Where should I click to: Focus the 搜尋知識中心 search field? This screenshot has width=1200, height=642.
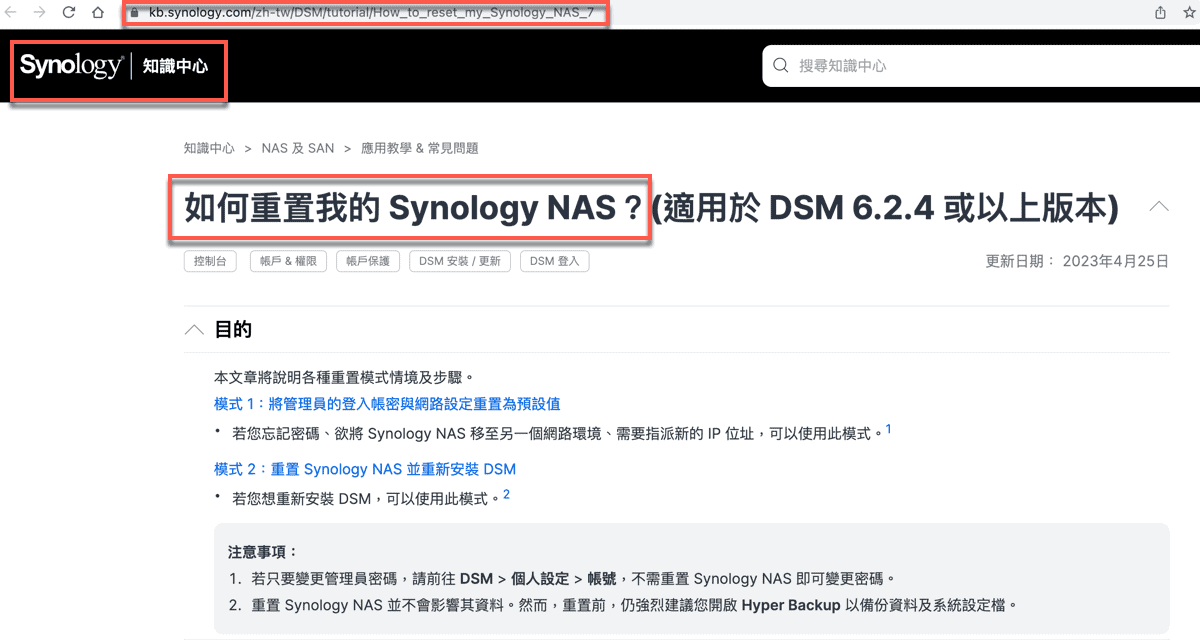[980, 66]
